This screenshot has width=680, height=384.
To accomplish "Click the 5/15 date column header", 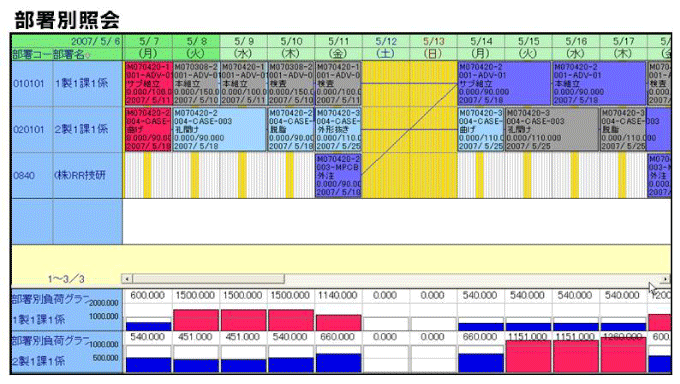I will click(529, 42).
